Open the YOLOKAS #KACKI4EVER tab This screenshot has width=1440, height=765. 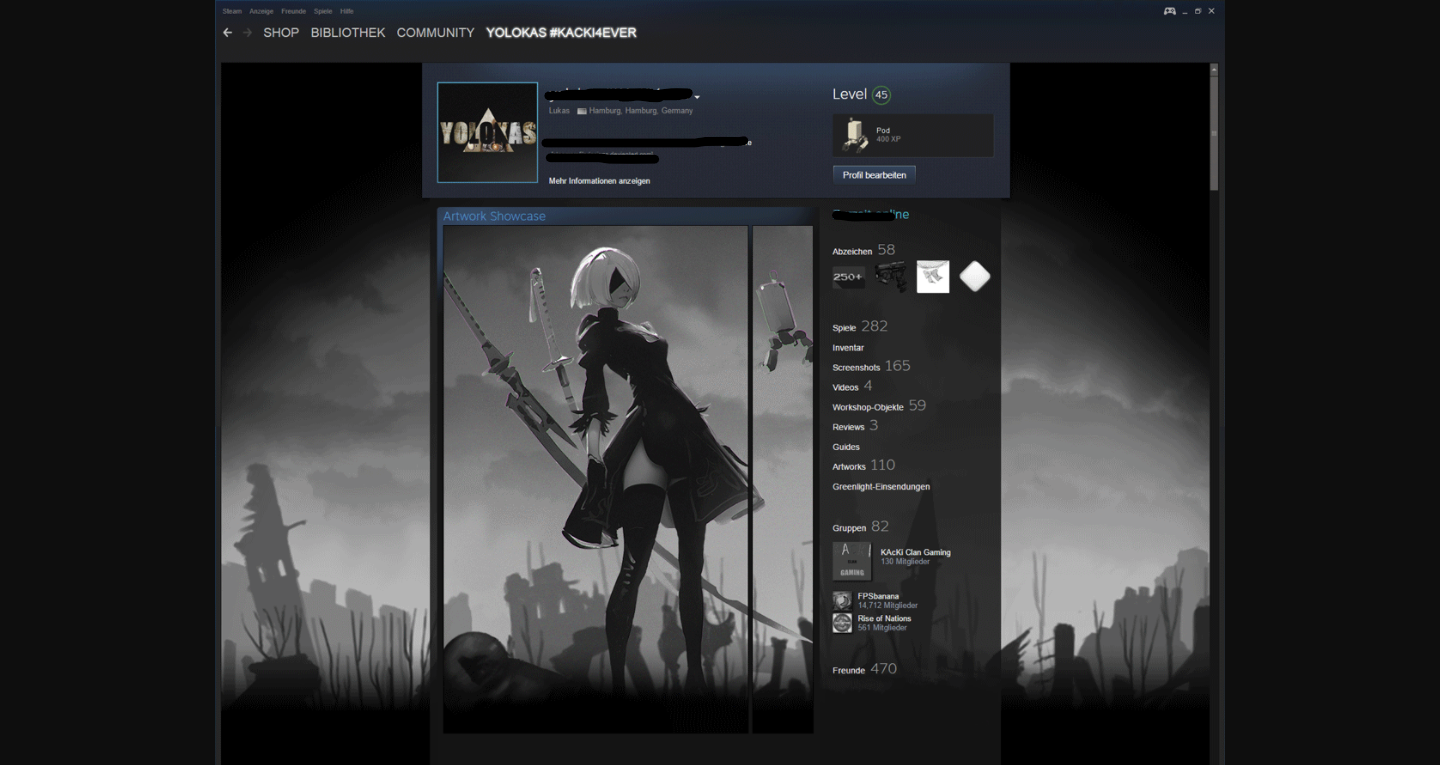[x=561, y=33]
